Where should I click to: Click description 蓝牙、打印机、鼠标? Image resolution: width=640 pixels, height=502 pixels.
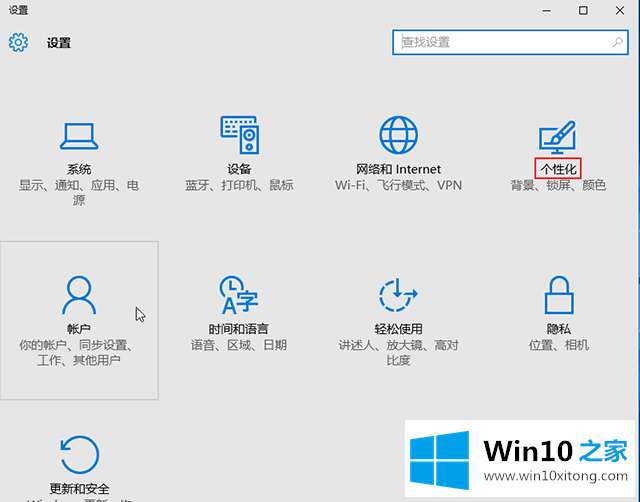(239, 185)
